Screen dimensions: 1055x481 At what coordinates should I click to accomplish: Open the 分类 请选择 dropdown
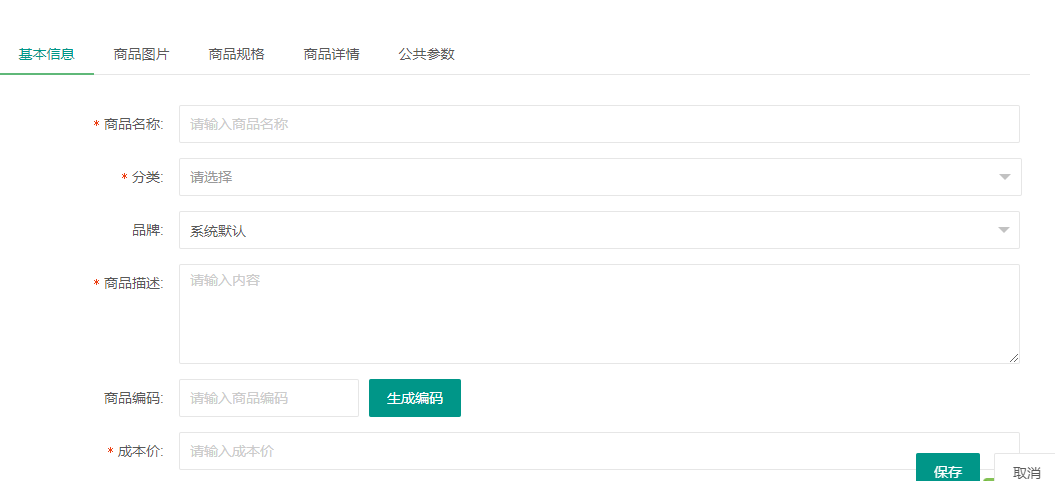point(600,177)
